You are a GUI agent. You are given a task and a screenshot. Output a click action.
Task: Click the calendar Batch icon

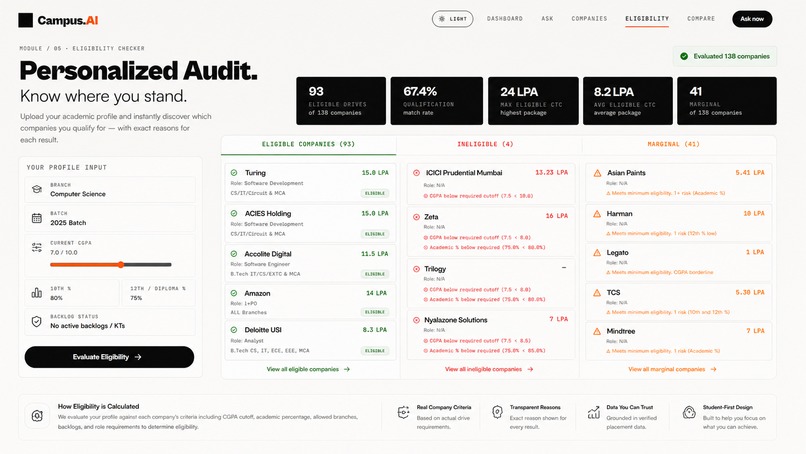pos(36,218)
